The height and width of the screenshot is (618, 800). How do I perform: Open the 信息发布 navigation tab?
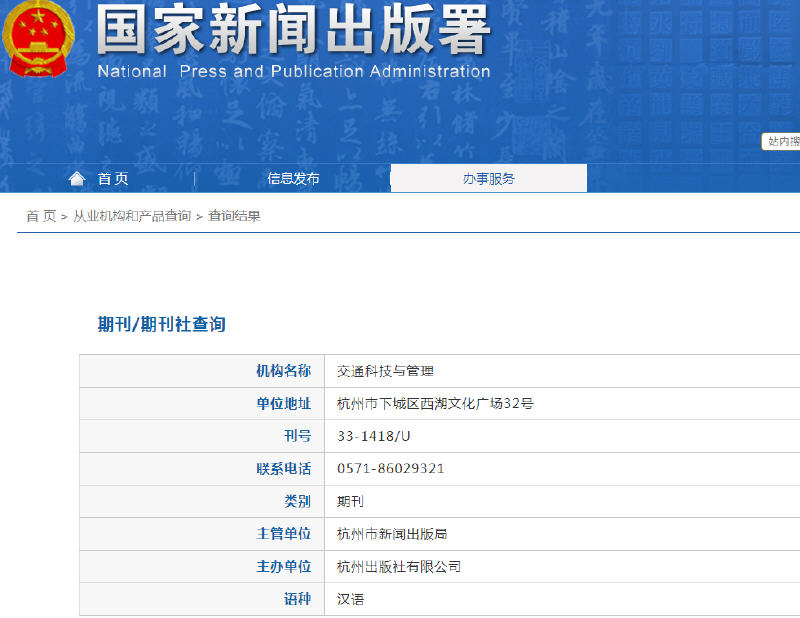point(293,179)
